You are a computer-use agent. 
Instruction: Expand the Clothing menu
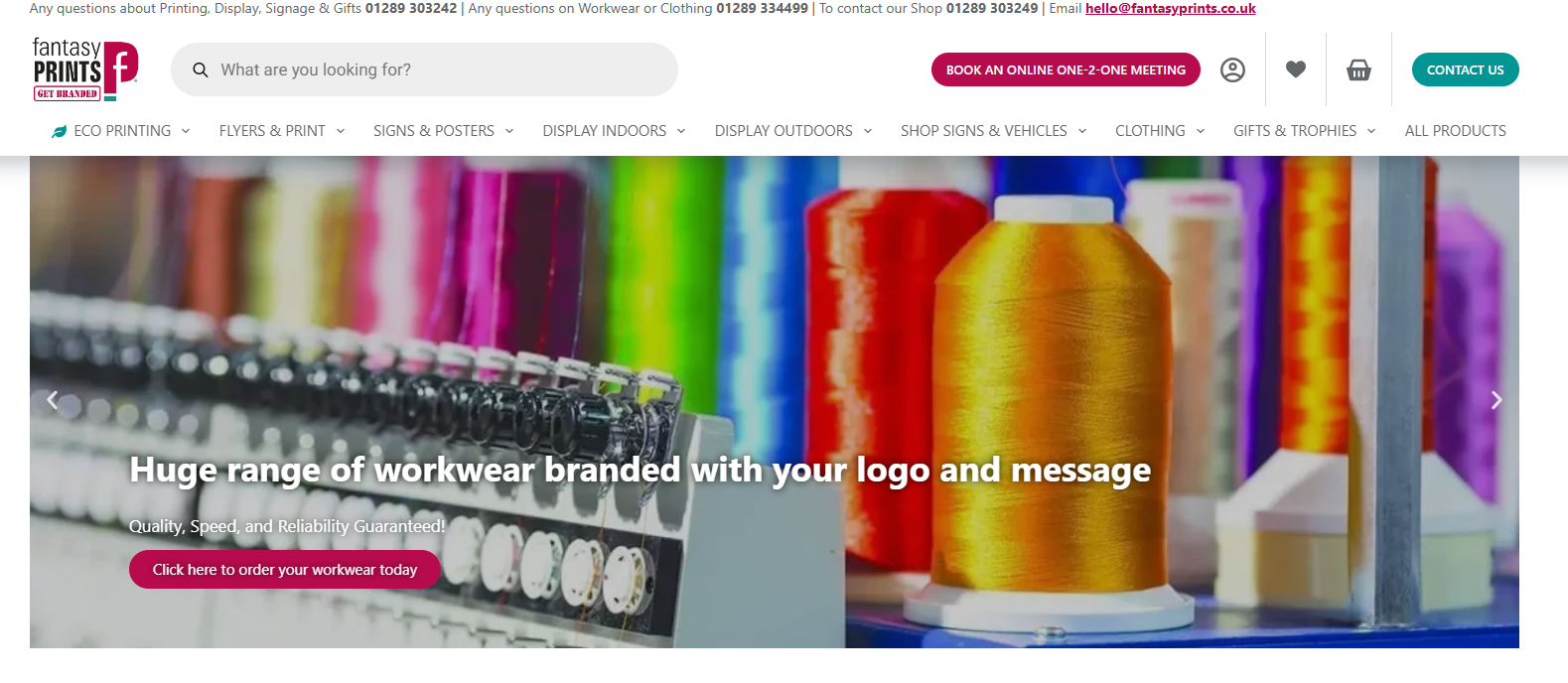tap(1160, 131)
